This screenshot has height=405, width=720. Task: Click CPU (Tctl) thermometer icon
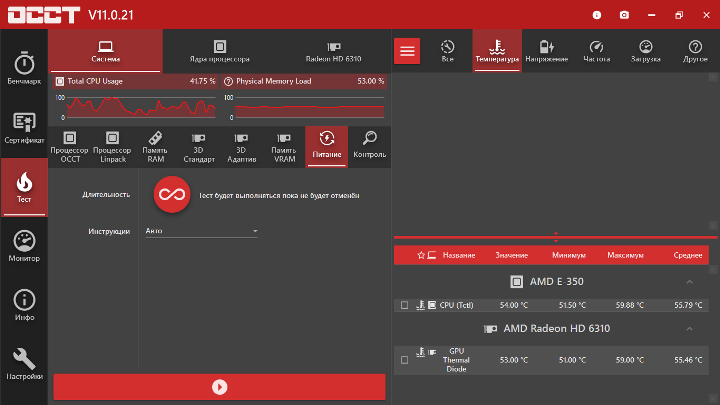[x=420, y=305]
